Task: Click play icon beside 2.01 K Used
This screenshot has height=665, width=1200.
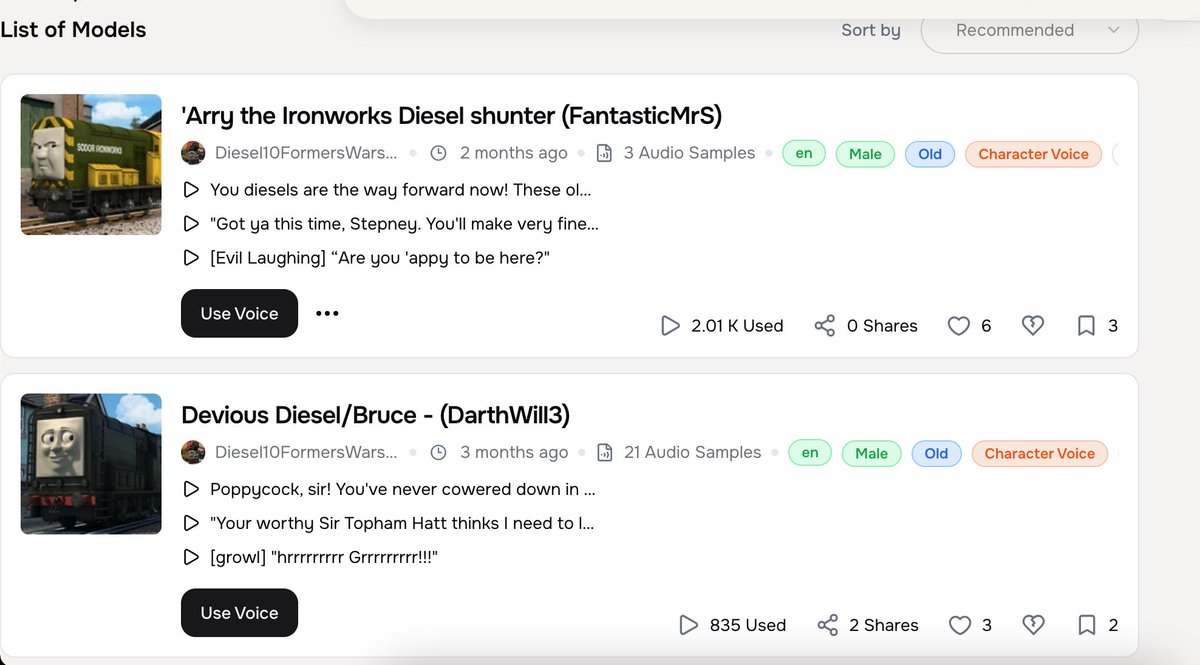Action: pyautogui.click(x=670, y=326)
